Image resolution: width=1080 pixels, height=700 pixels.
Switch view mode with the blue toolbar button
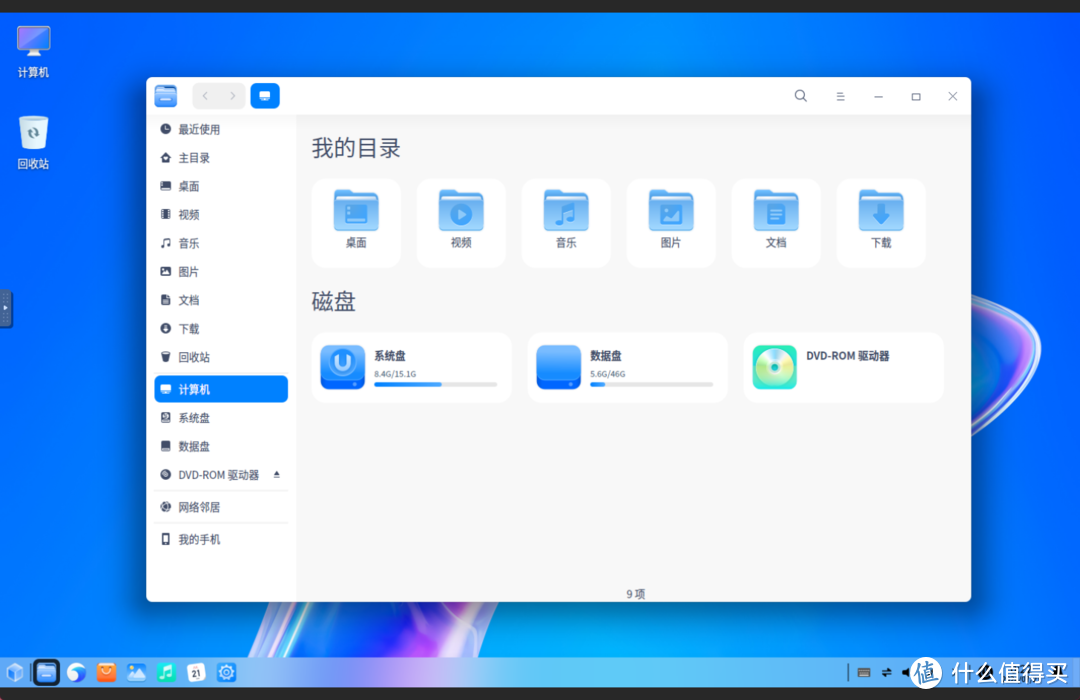265,95
